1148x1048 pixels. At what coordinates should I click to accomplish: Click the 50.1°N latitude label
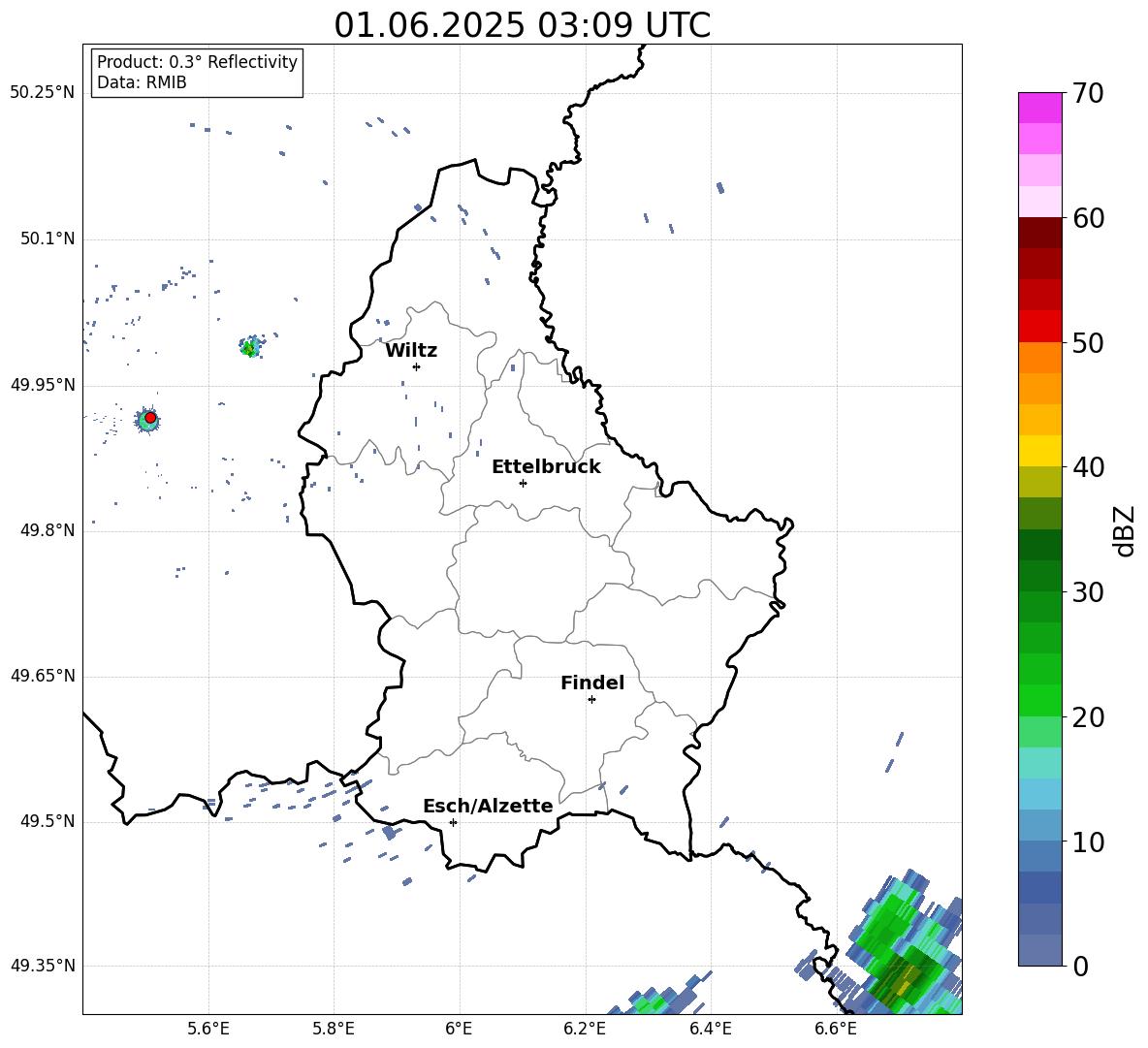click(x=48, y=239)
